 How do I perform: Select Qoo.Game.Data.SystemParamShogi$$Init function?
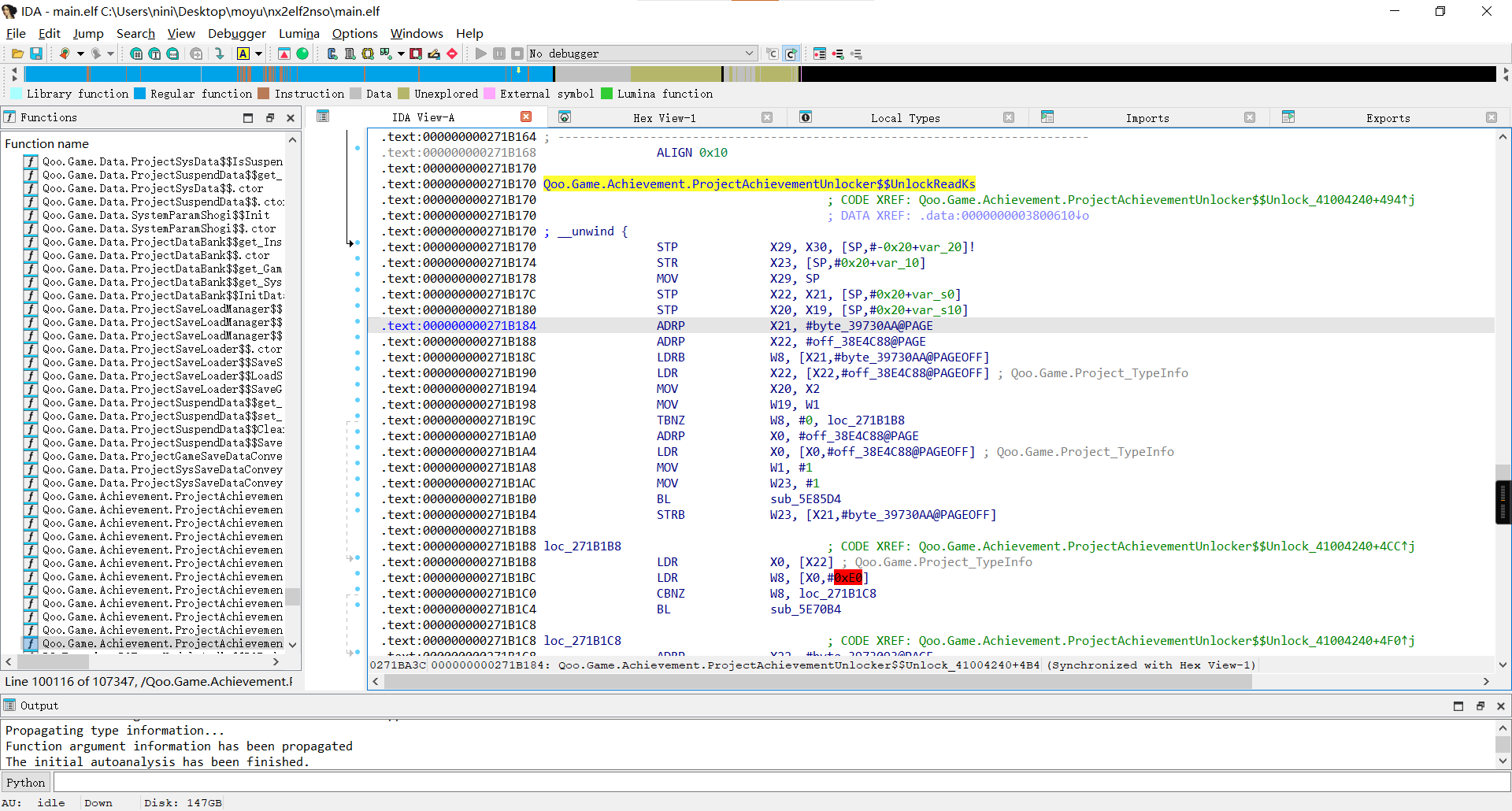click(156, 215)
